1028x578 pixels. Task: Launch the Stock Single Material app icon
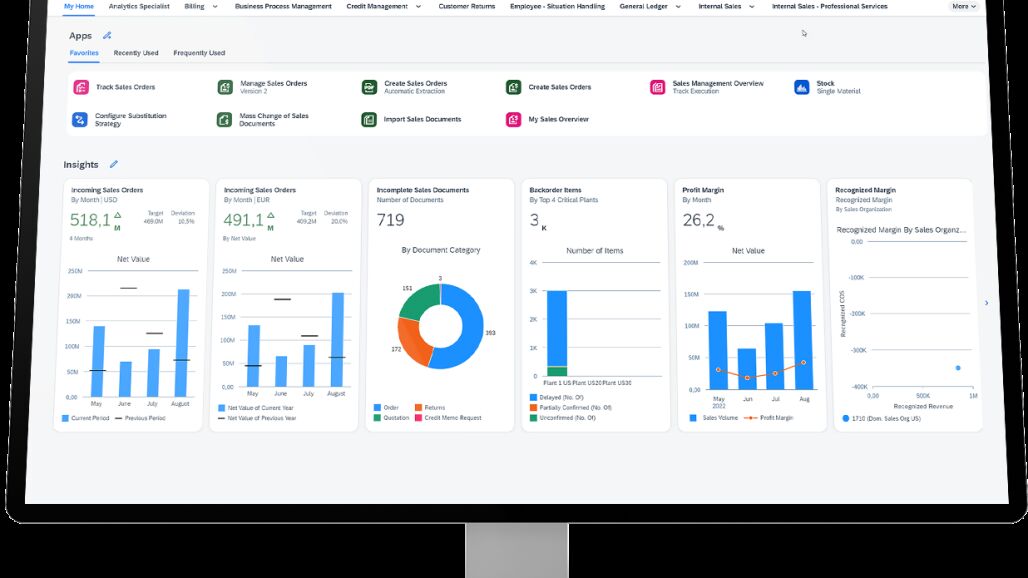coord(801,88)
